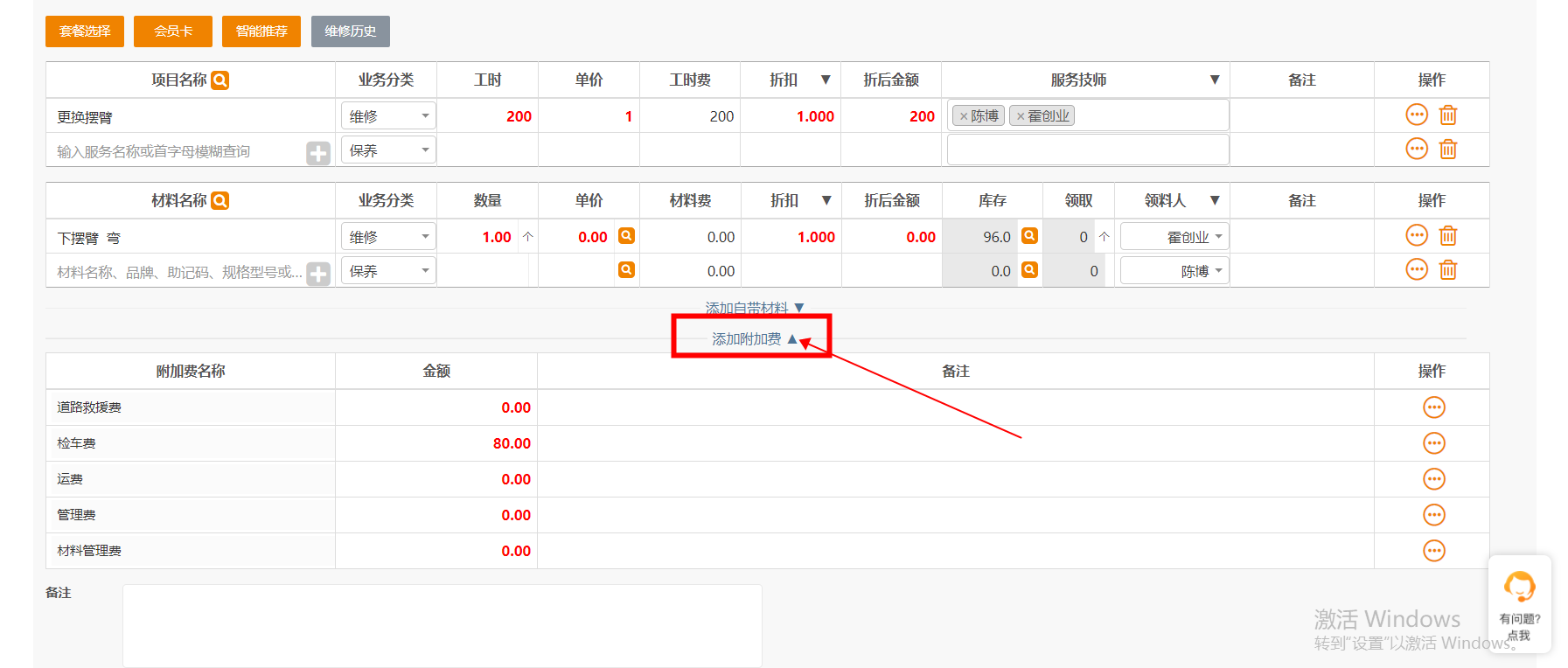
Task: Click the large 备注 text area
Action: coord(443,626)
